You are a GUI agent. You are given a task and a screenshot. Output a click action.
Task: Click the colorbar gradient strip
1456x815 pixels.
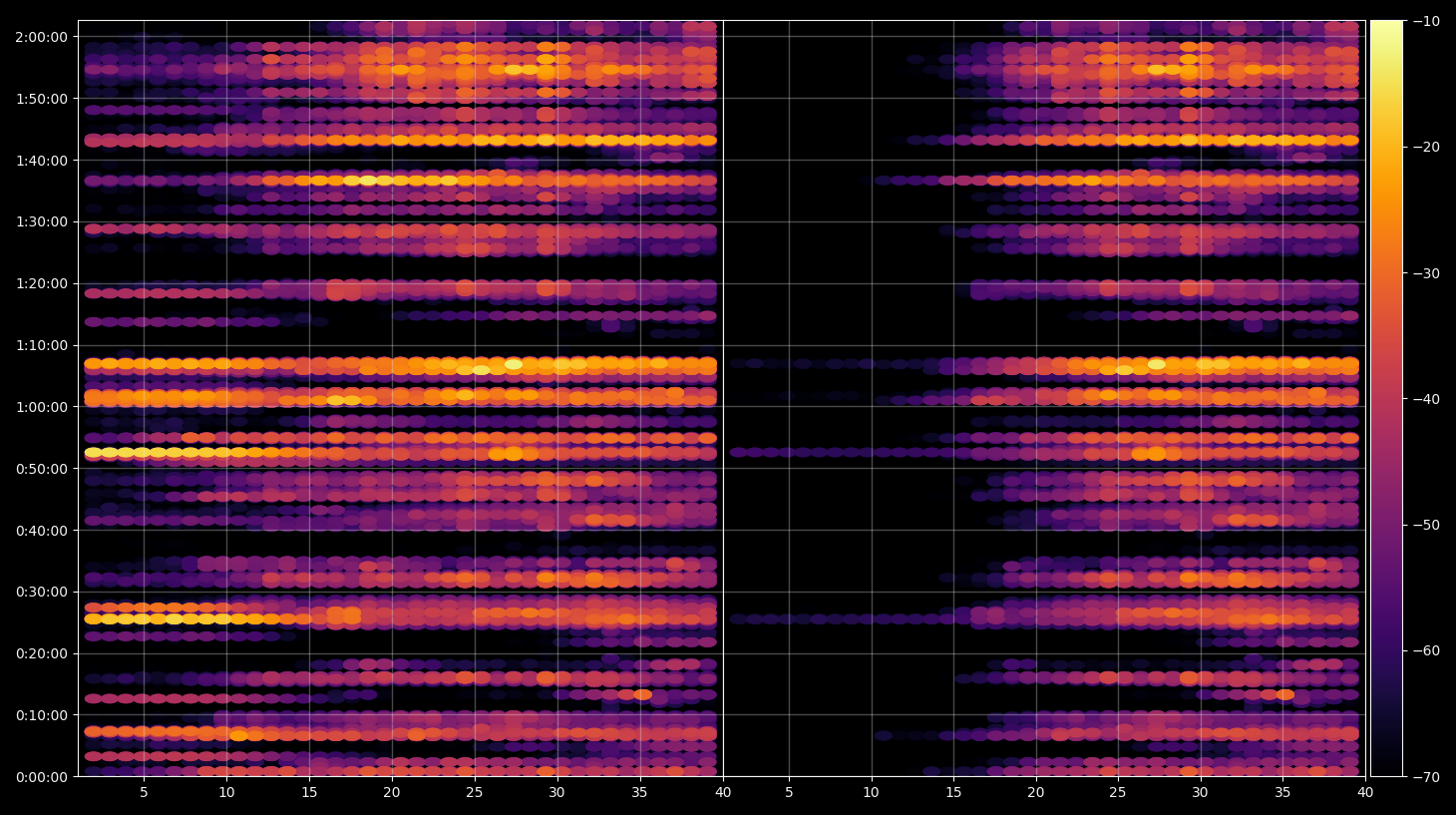click(x=1386, y=398)
